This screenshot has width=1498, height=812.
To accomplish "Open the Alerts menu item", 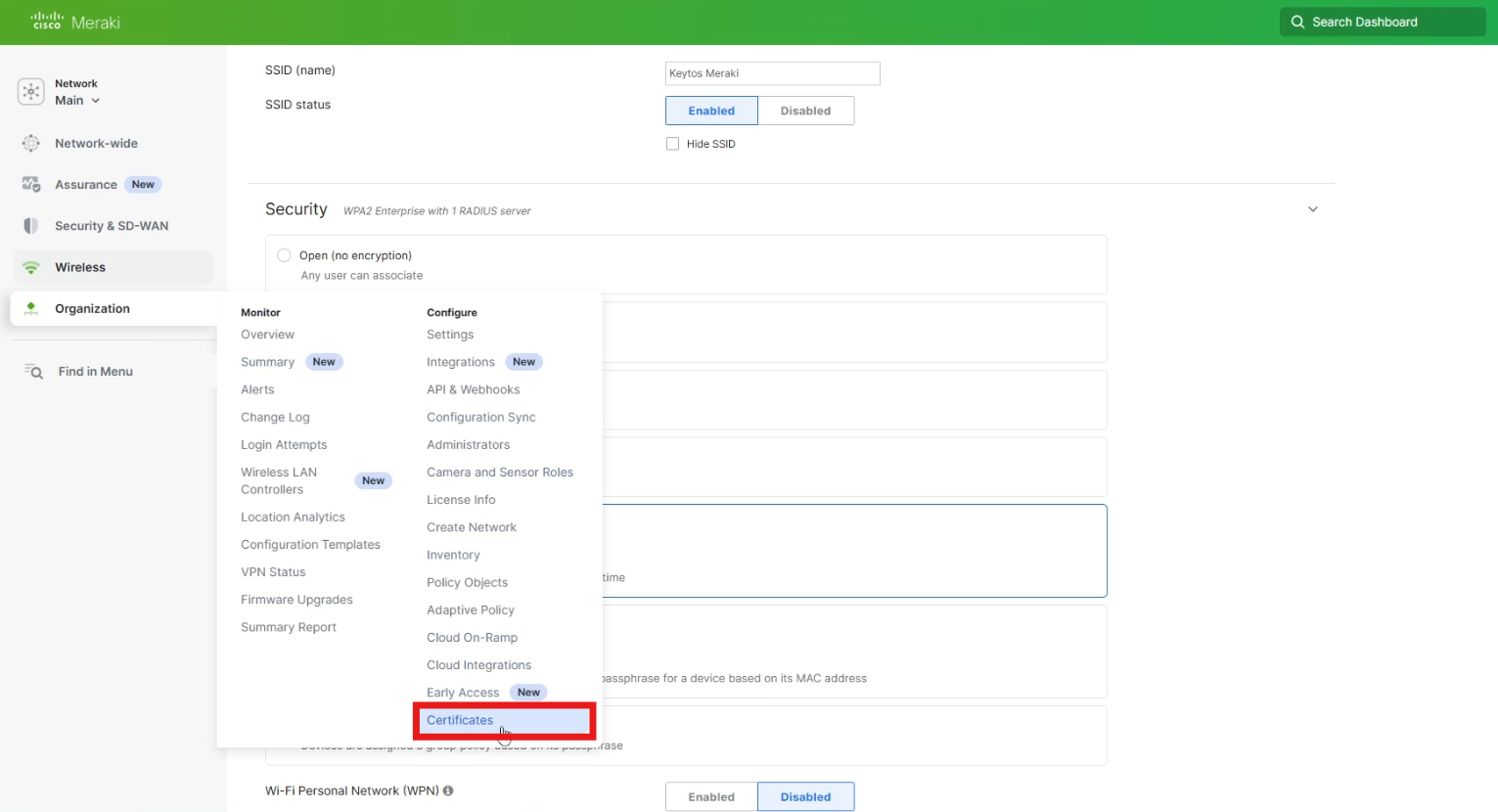I will pos(257,389).
